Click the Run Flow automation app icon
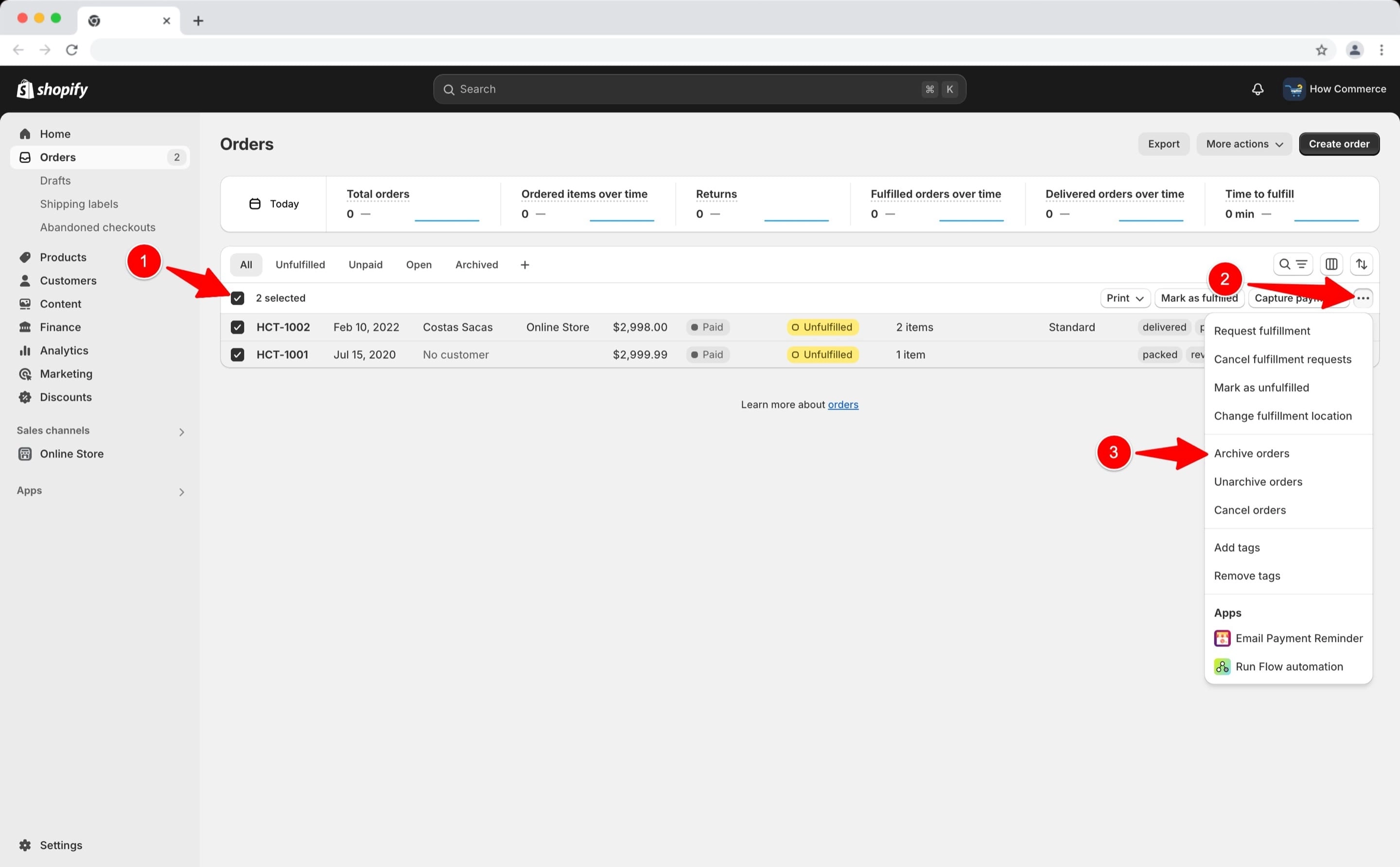1400x867 pixels. 1222,666
